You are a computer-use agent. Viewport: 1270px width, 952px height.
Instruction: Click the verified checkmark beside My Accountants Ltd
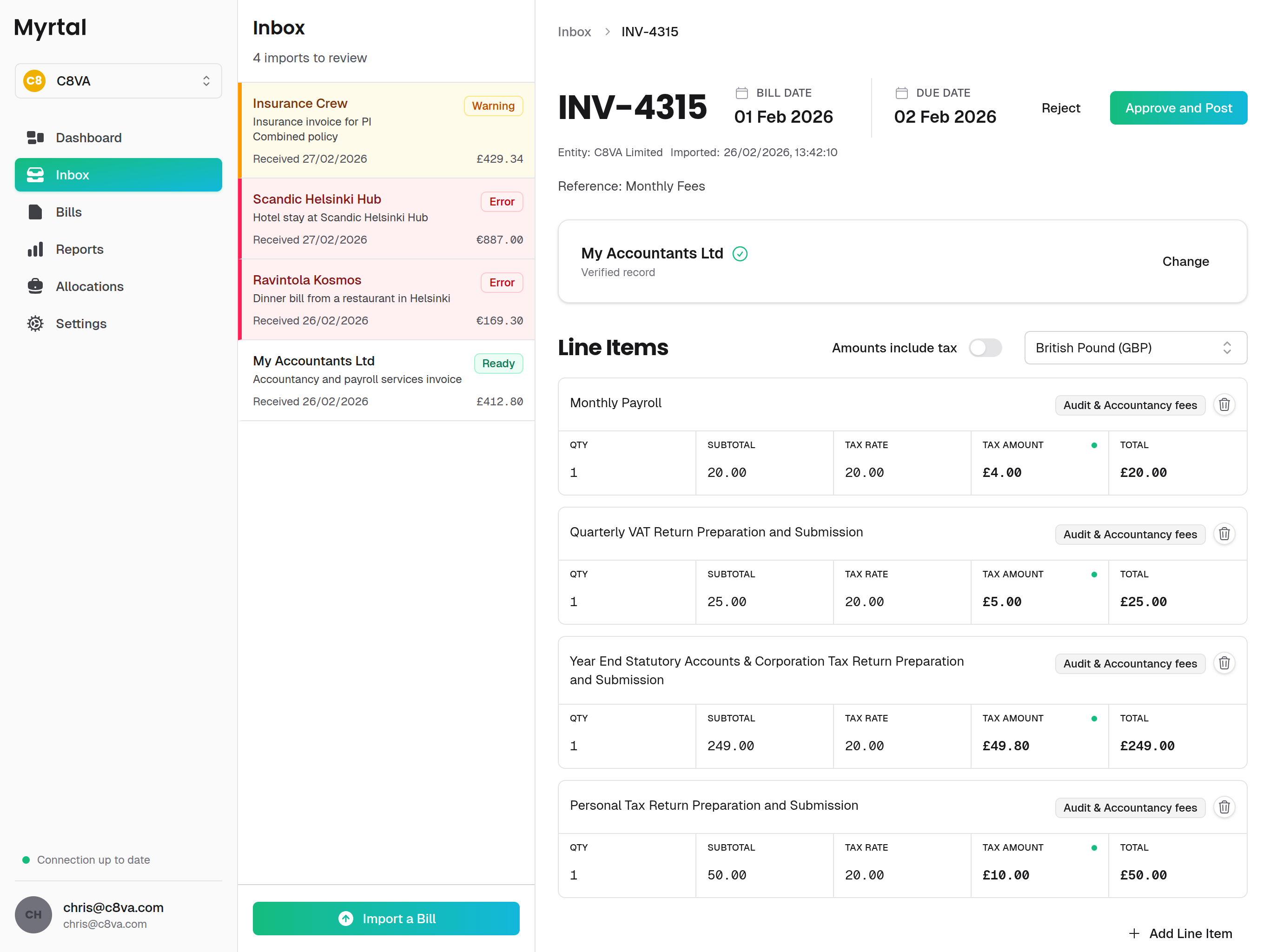(x=741, y=253)
